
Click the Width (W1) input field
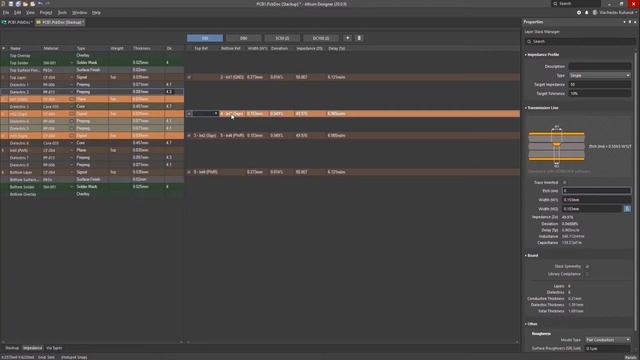click(x=596, y=200)
